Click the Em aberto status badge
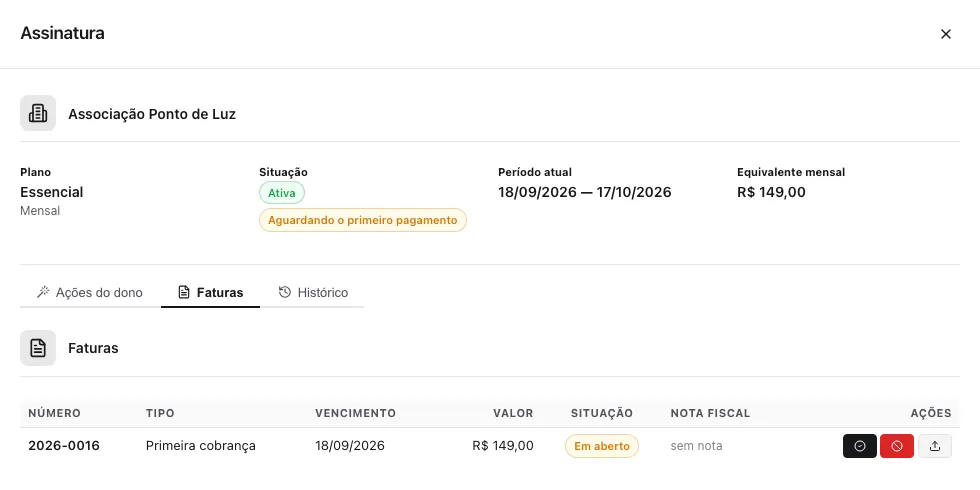The width and height of the screenshot is (980, 490). click(x=602, y=446)
